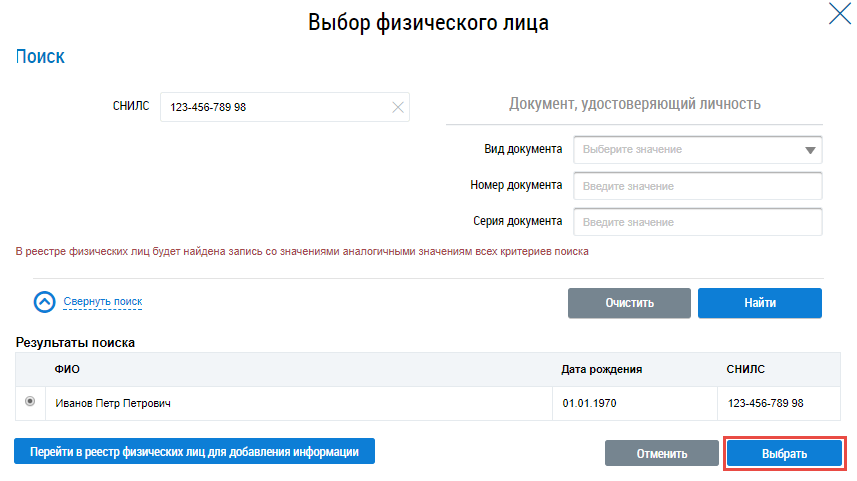This screenshot has height=481, width=857.
Task: Click the circular collapse search arrow icon
Action: 45,301
